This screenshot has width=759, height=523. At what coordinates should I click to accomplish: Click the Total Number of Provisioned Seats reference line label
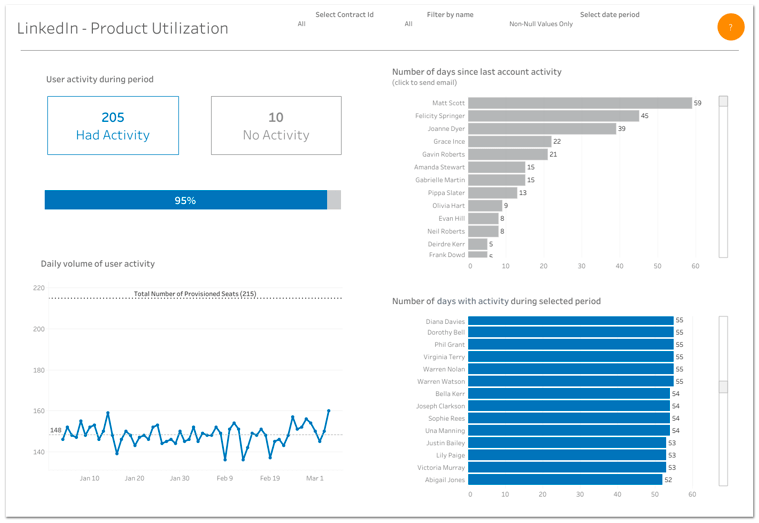coord(195,293)
